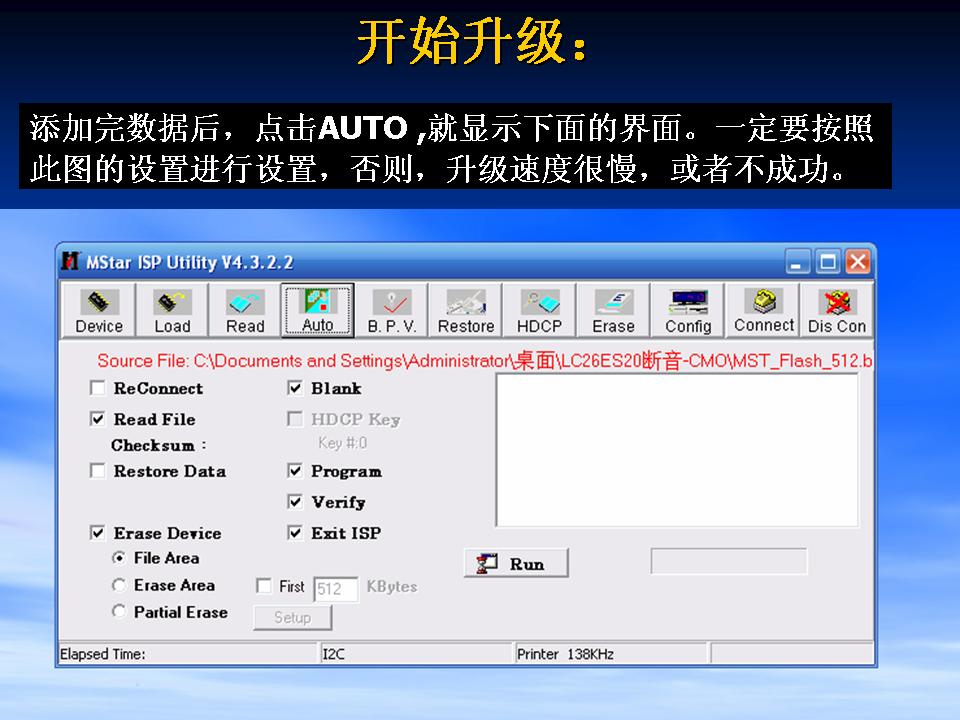
Task: Disable the Exit ISP checkbox
Action: point(295,533)
